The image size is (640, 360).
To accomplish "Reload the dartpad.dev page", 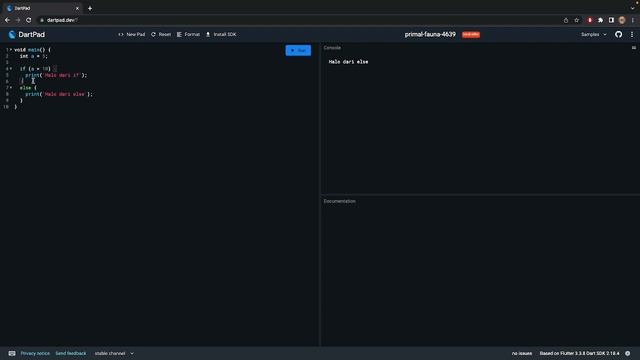I will click(x=28, y=20).
